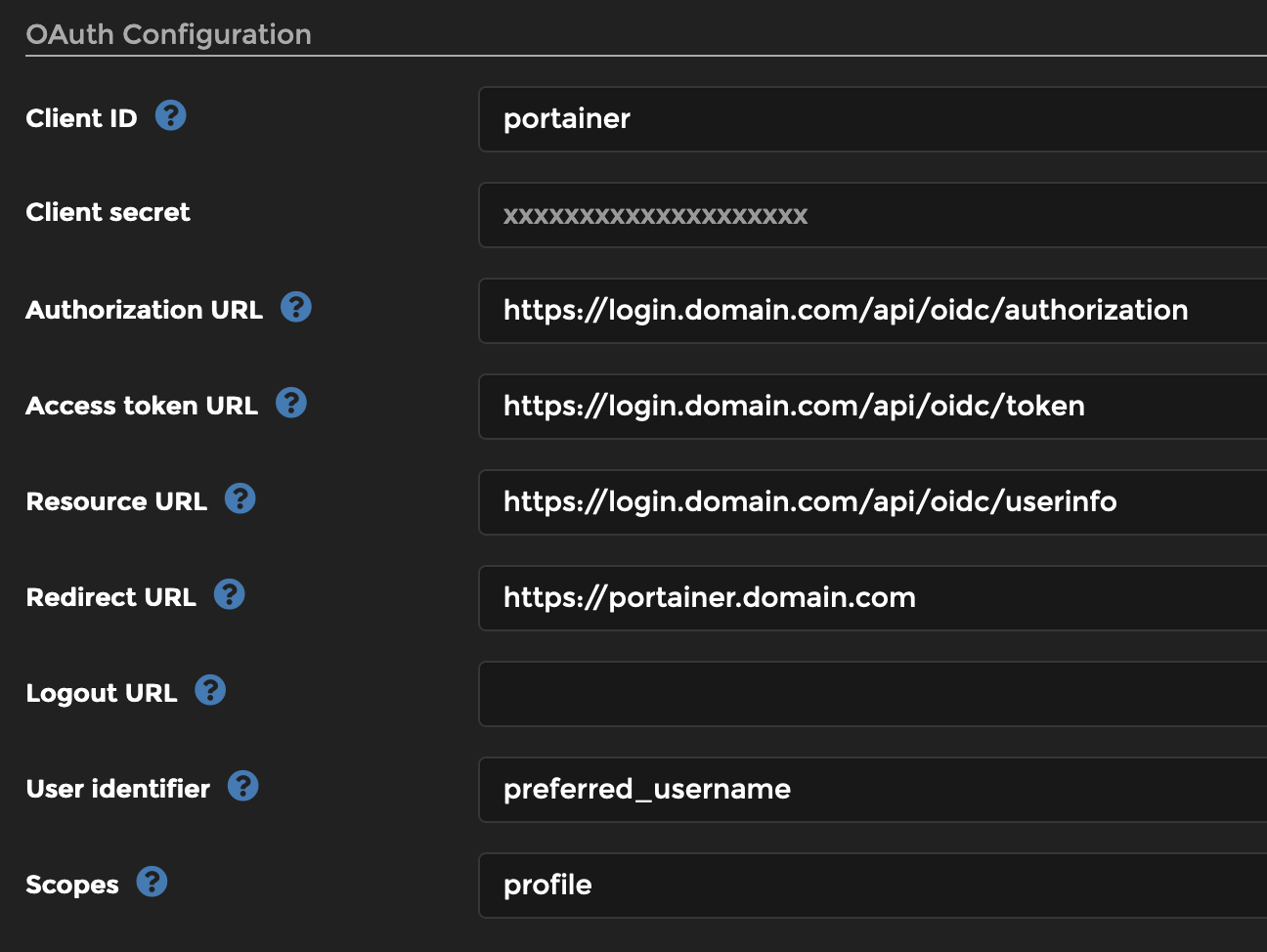Click the OAuth Configuration section heading
Viewport: 1267px width, 952px height.
(x=168, y=33)
